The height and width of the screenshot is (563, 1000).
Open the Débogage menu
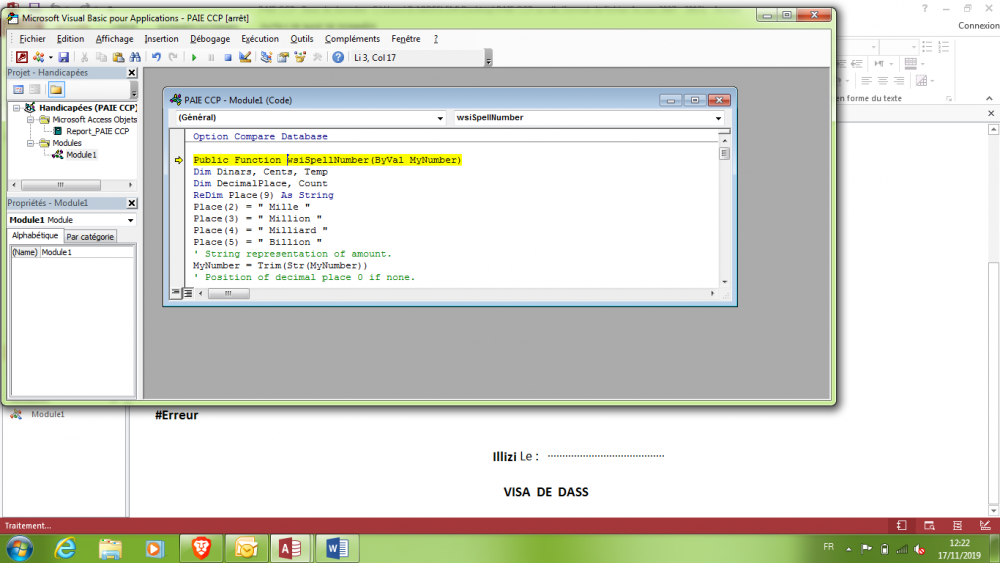(210, 39)
